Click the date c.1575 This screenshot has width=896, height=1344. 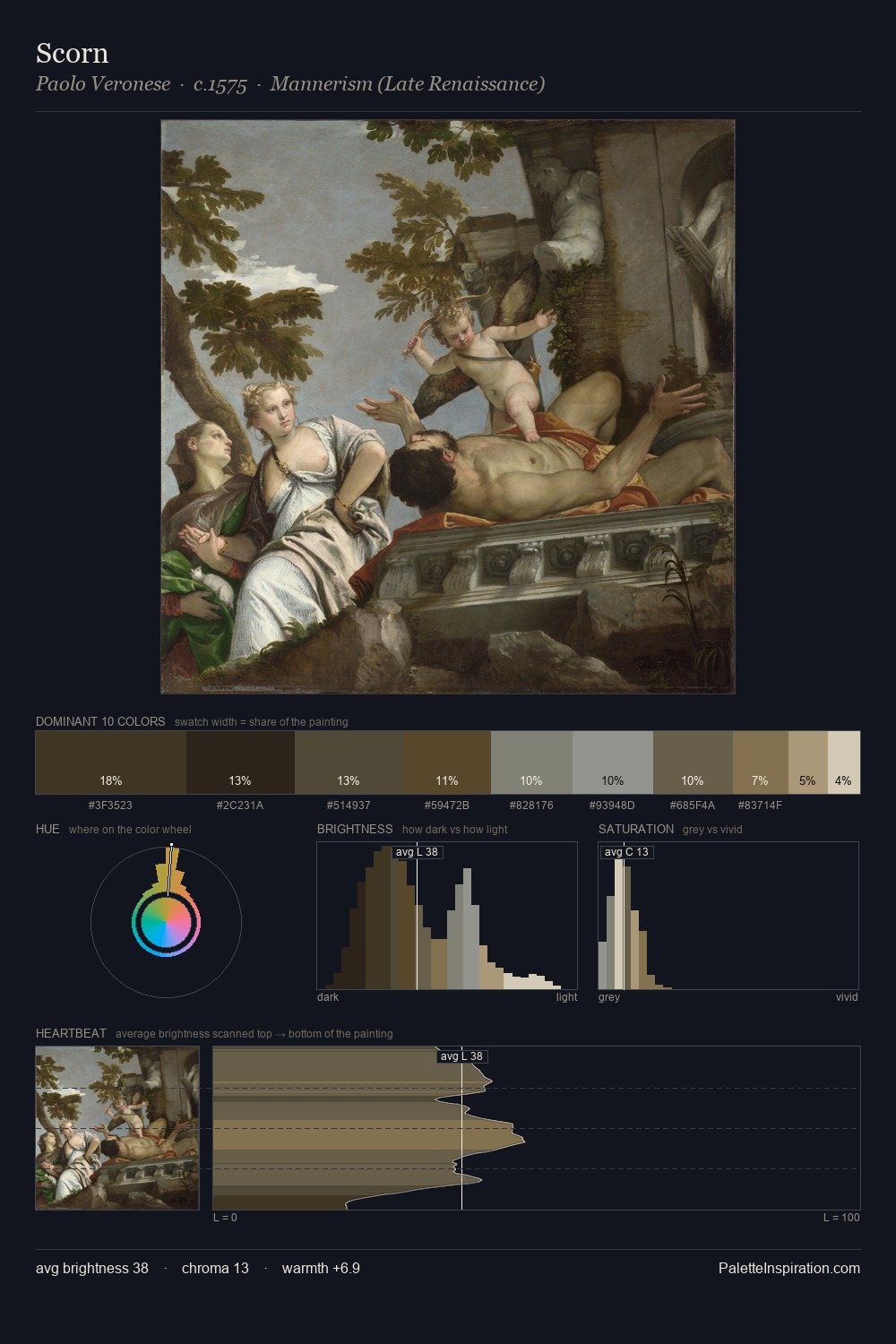220,84
